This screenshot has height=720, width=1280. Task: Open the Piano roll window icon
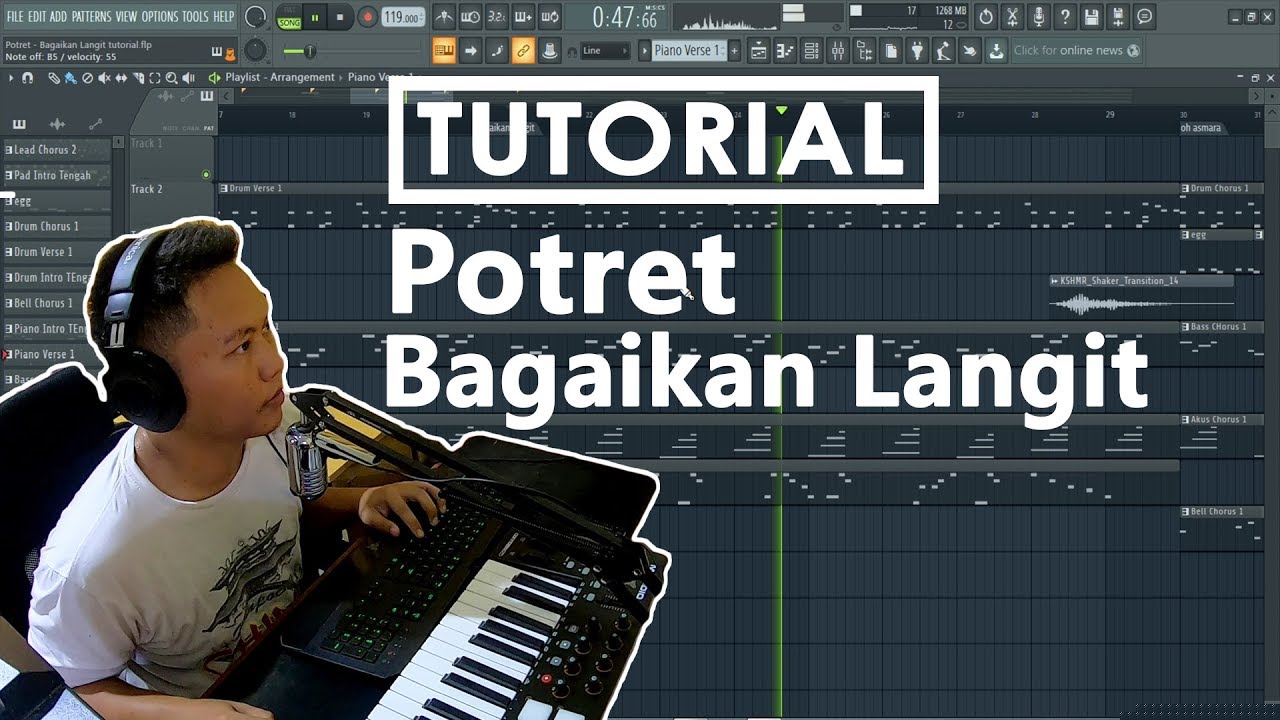coord(785,51)
